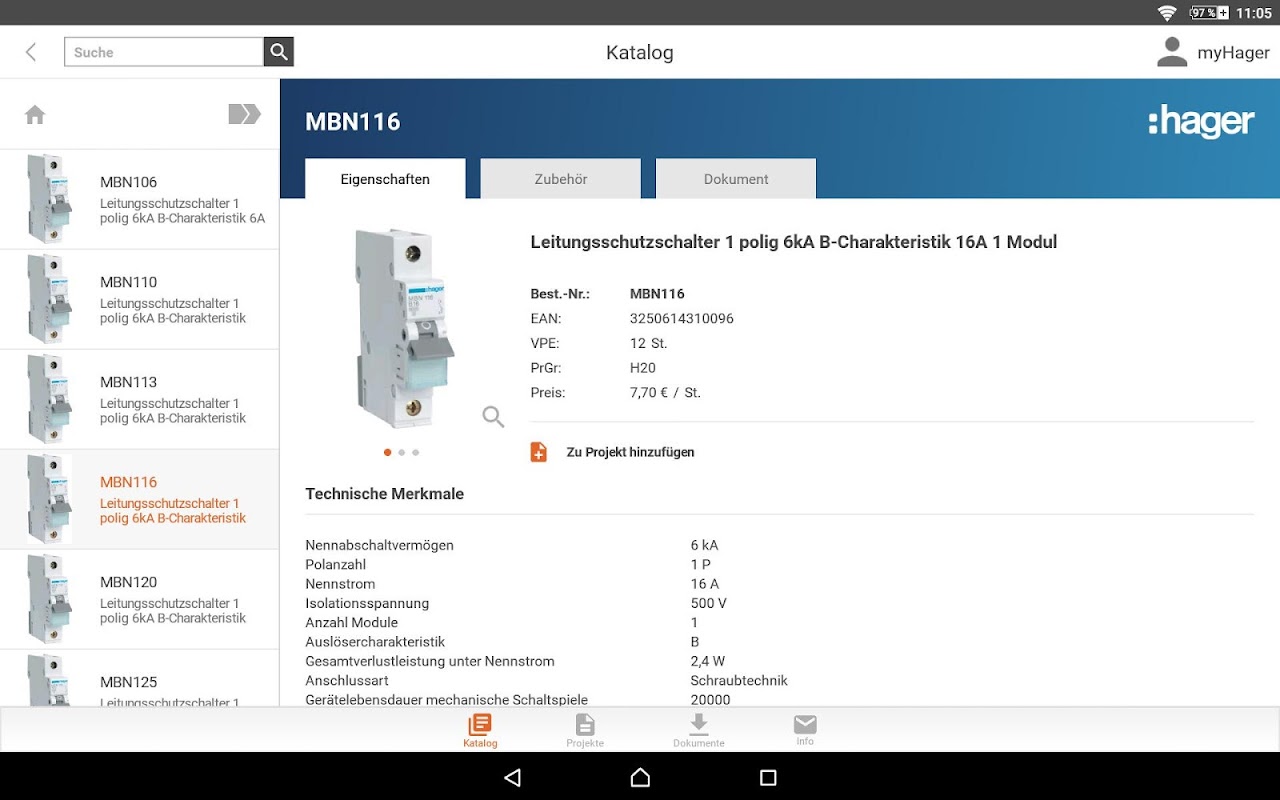
Task: Tap the Wi-Fi status icon
Action: tap(1167, 13)
